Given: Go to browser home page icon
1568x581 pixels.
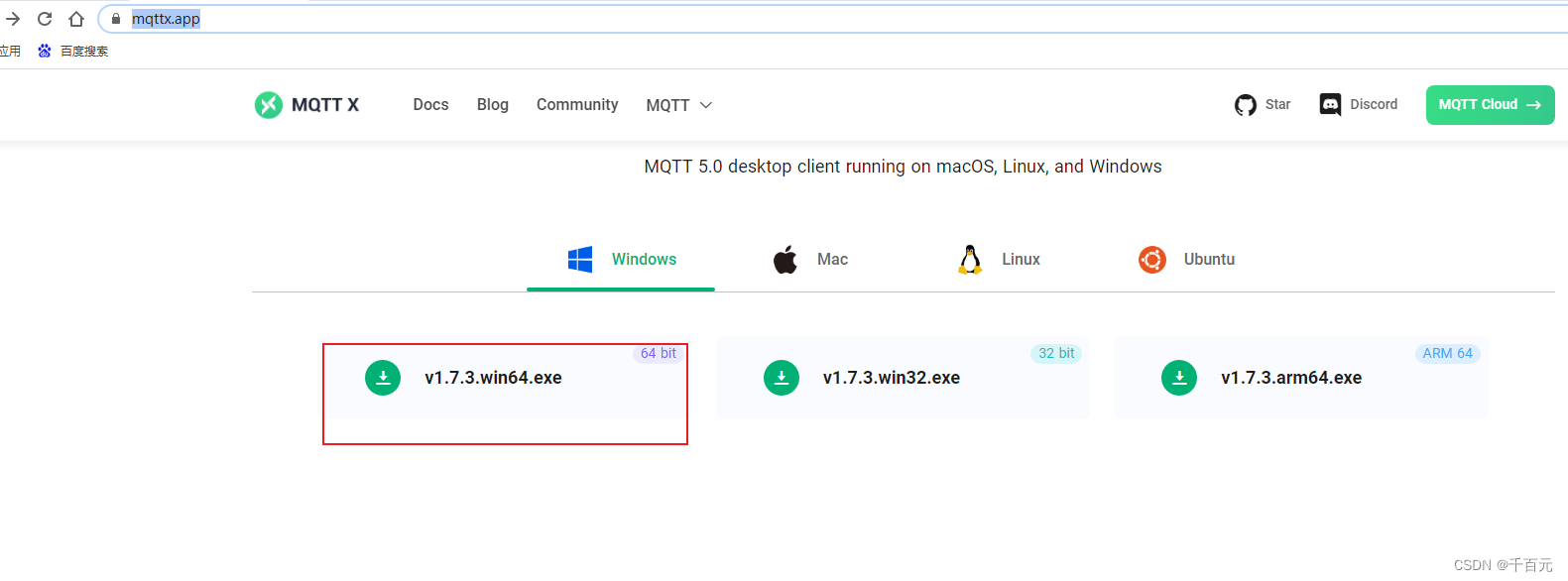Looking at the screenshot, I should click(x=76, y=19).
